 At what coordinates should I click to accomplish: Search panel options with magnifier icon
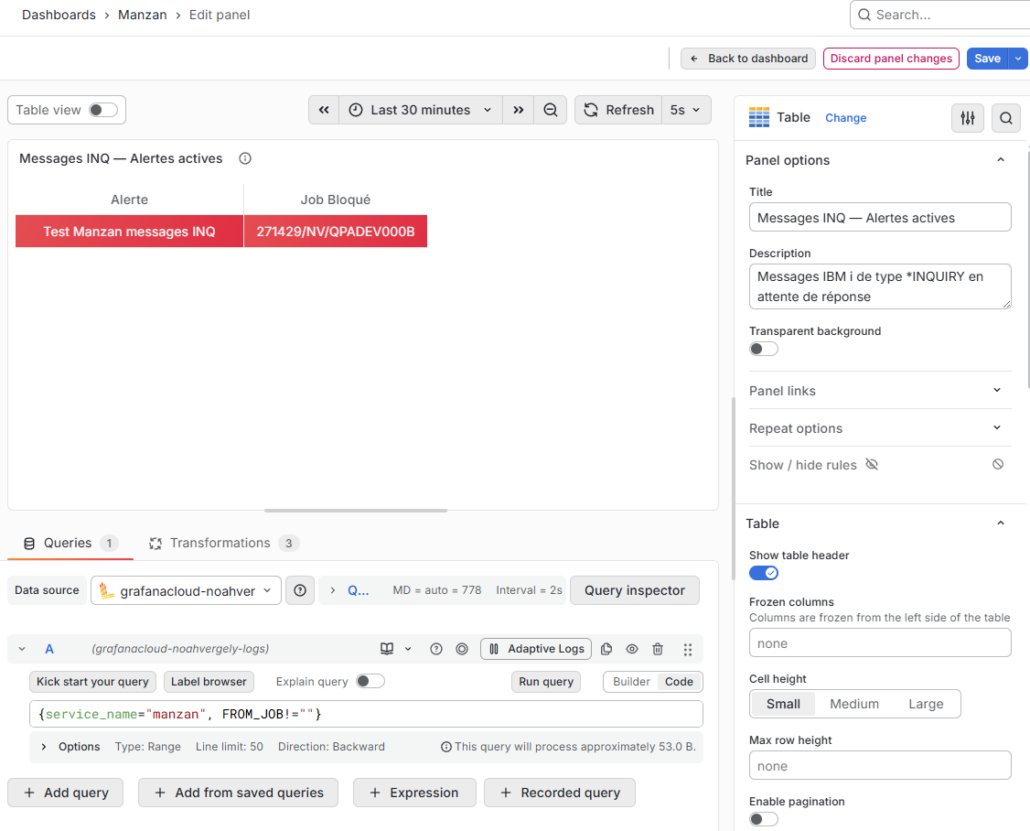coord(1005,118)
